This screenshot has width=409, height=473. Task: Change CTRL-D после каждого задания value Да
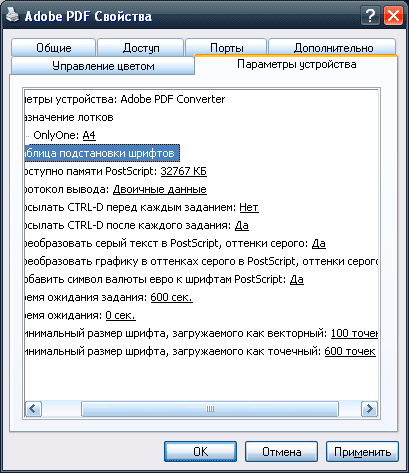click(242, 225)
